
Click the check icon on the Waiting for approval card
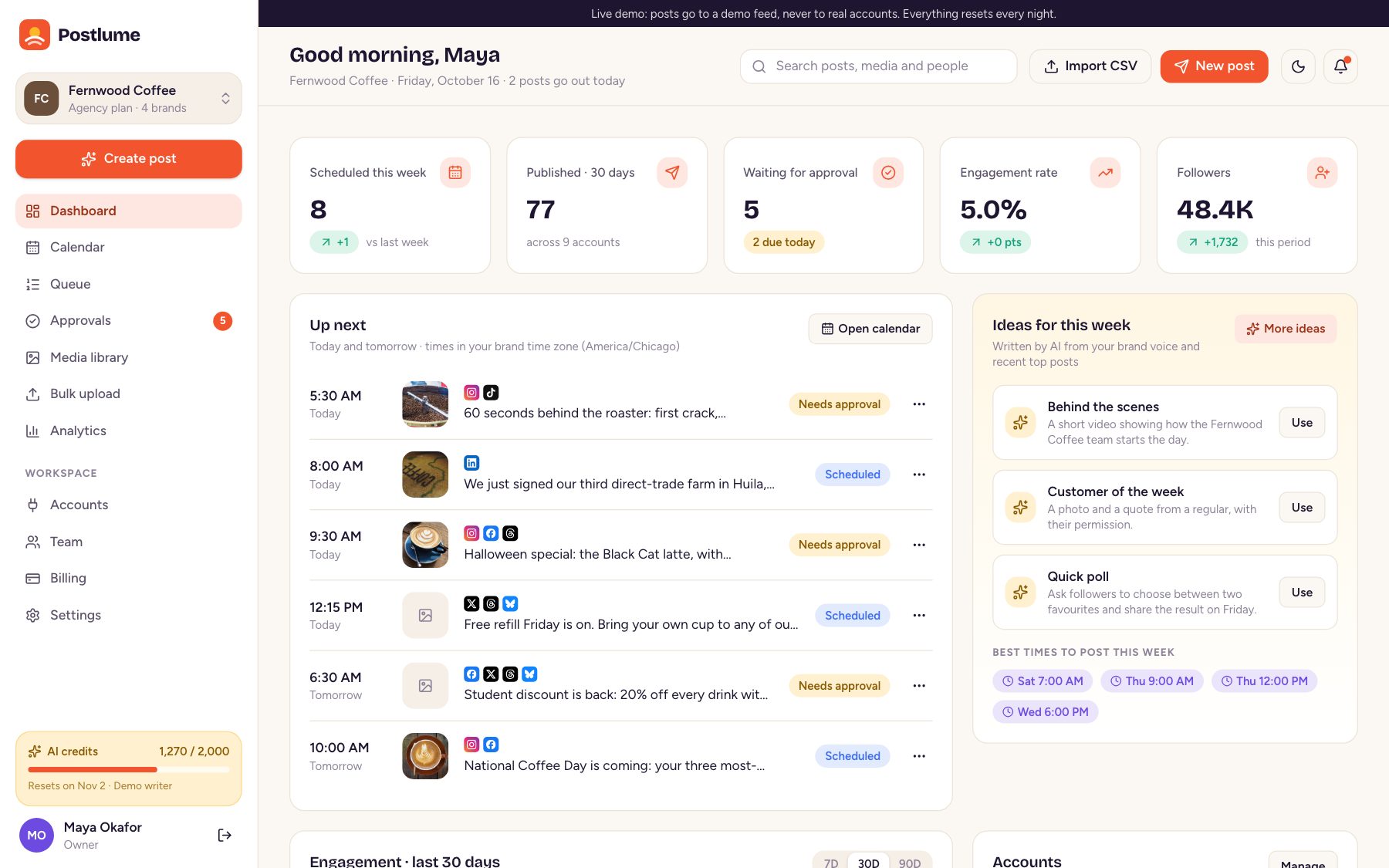(888, 173)
